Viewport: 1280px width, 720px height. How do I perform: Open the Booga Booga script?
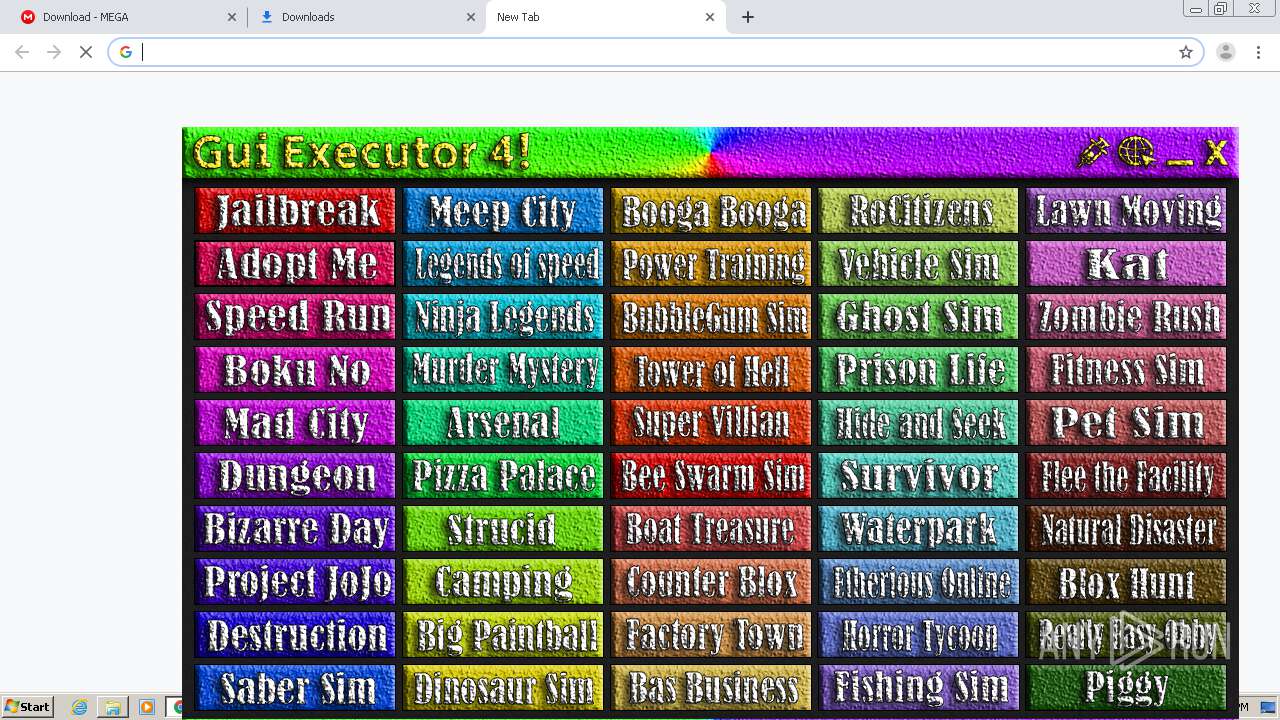(712, 211)
